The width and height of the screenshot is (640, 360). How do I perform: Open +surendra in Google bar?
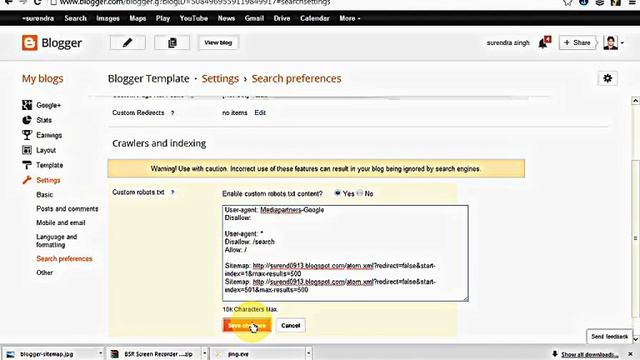[38, 18]
